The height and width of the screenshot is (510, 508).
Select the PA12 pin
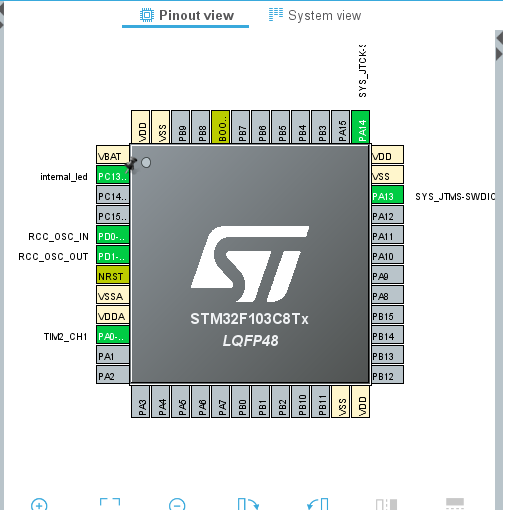[x=387, y=215]
